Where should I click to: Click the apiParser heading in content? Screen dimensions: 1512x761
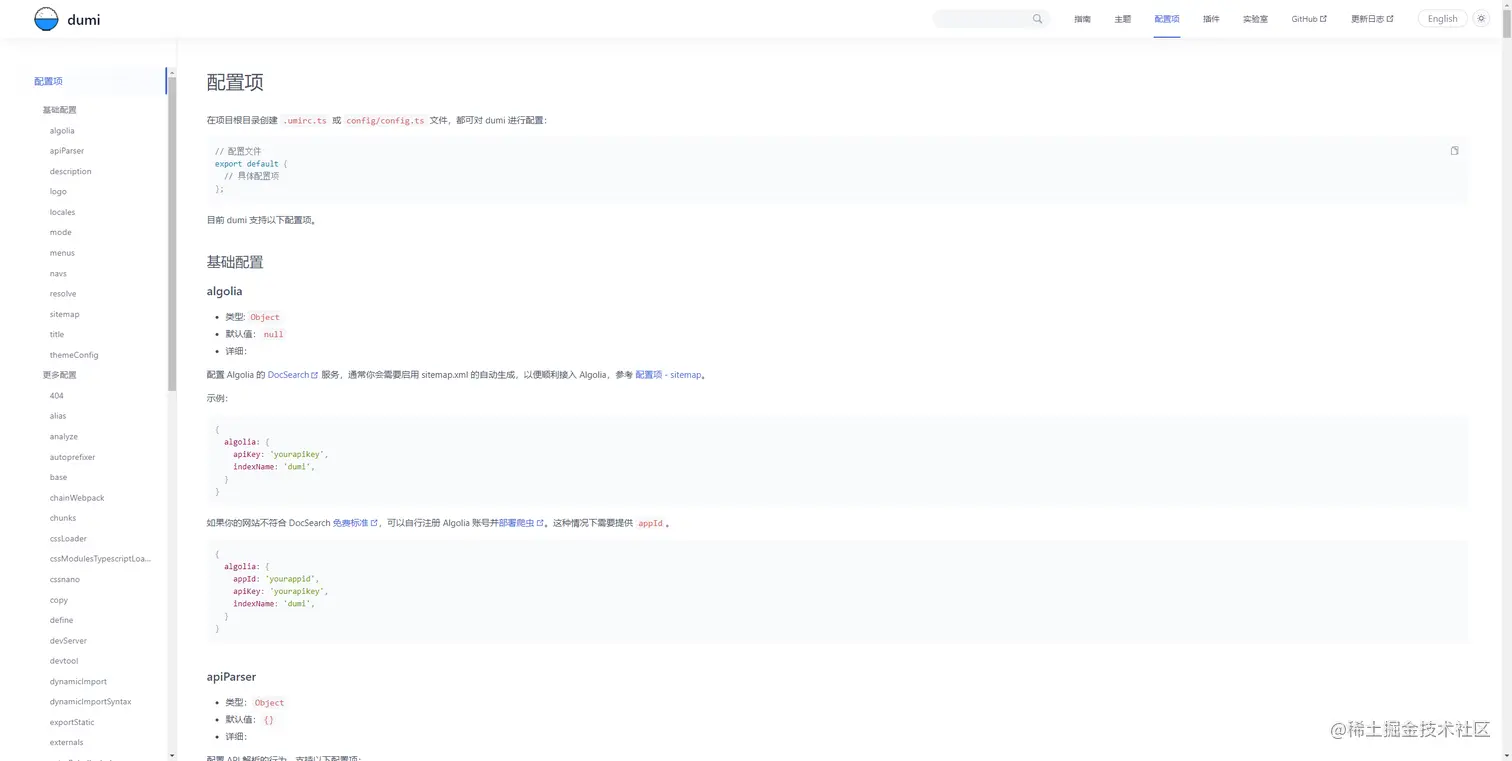231,677
